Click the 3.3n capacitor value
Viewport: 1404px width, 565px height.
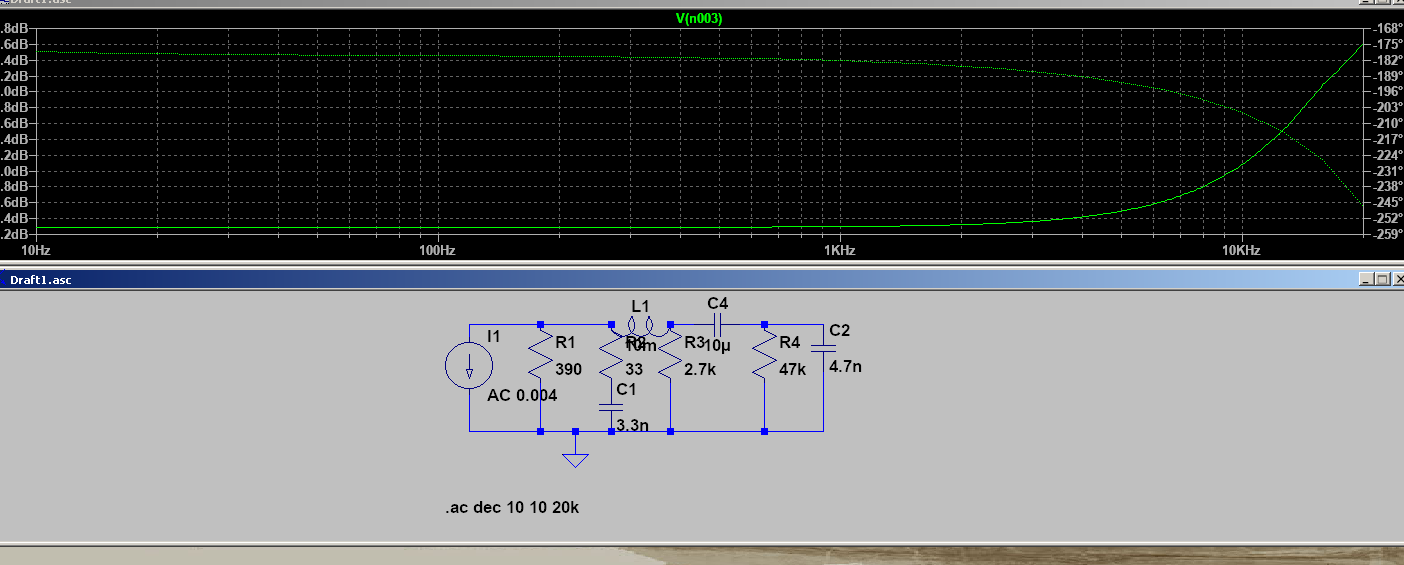633,425
